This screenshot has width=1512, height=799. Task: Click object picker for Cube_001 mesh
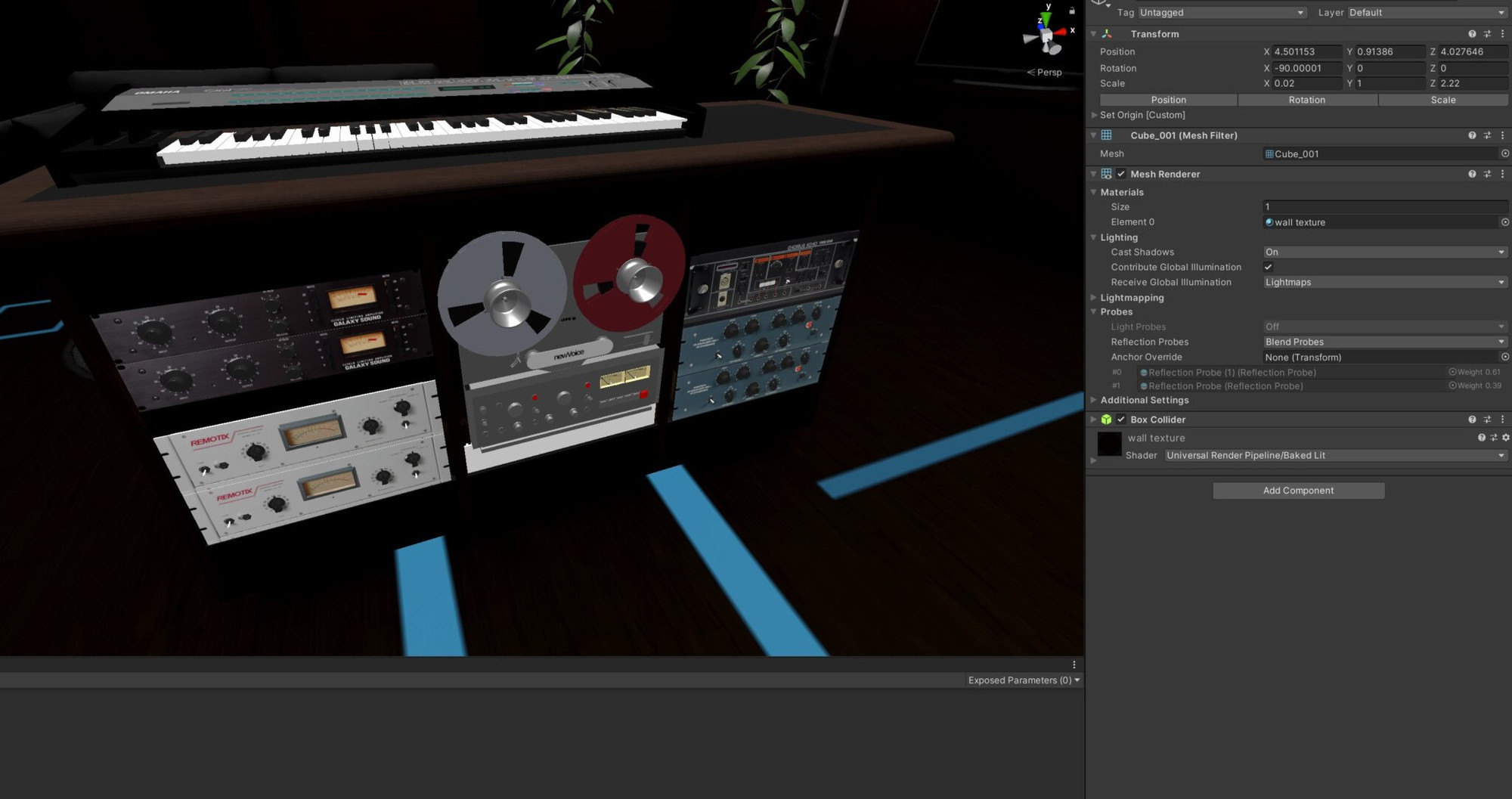click(x=1504, y=153)
